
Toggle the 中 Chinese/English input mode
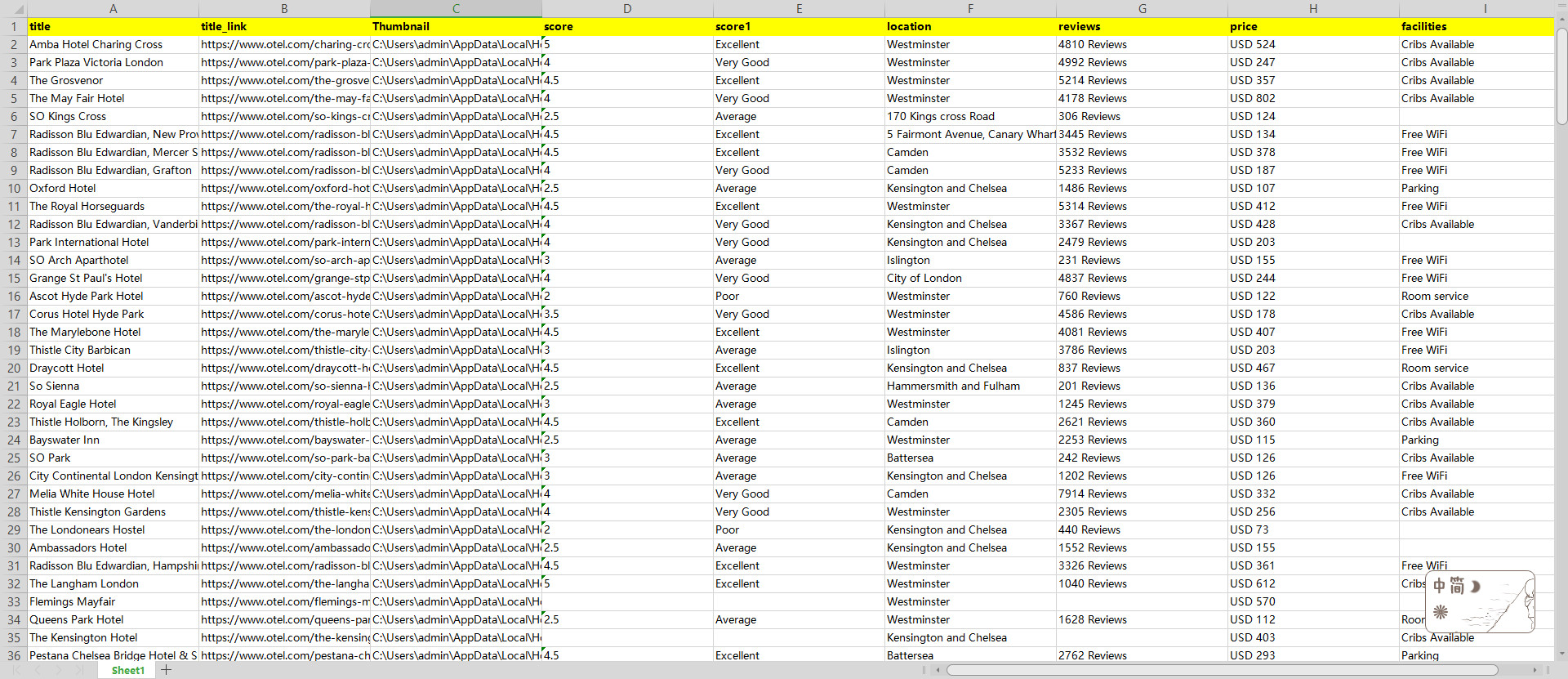1440,586
